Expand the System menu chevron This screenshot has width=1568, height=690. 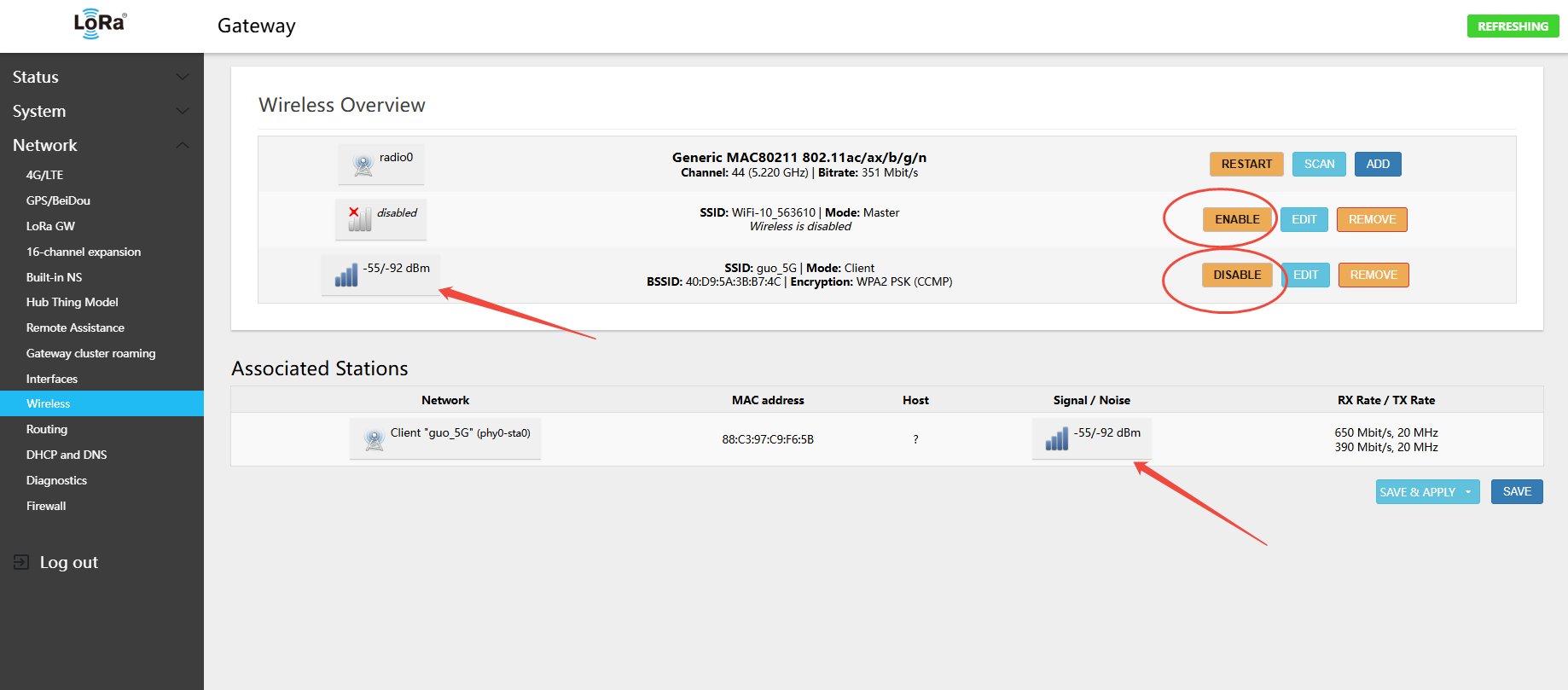tap(182, 111)
